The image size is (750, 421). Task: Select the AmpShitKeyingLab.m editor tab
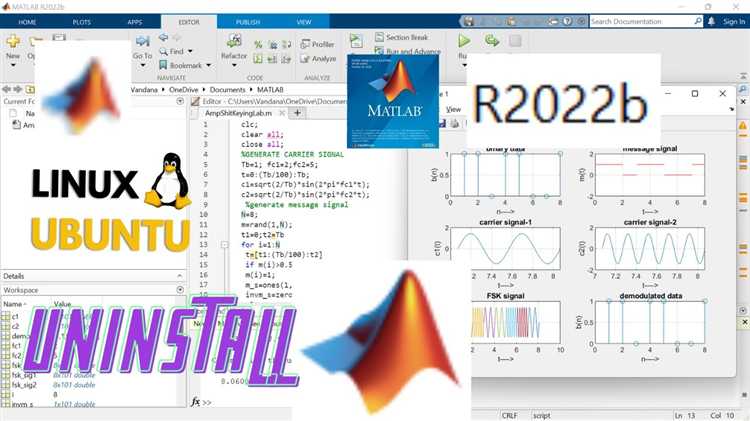(238, 113)
